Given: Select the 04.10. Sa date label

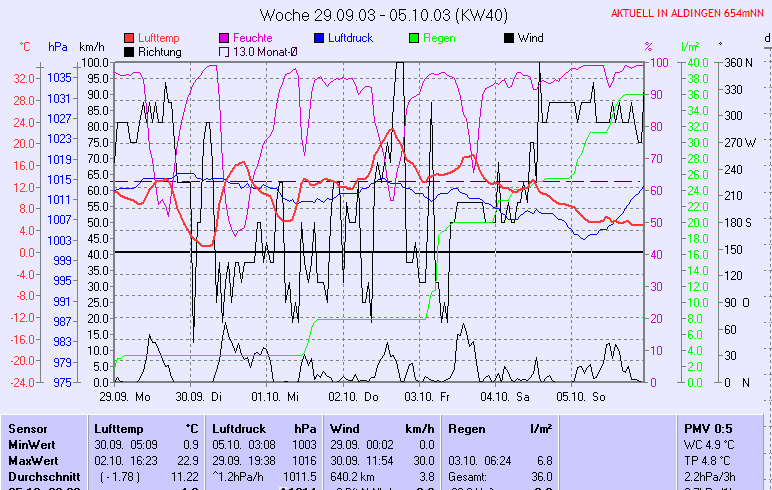Looking at the screenshot, I should coord(504,396).
